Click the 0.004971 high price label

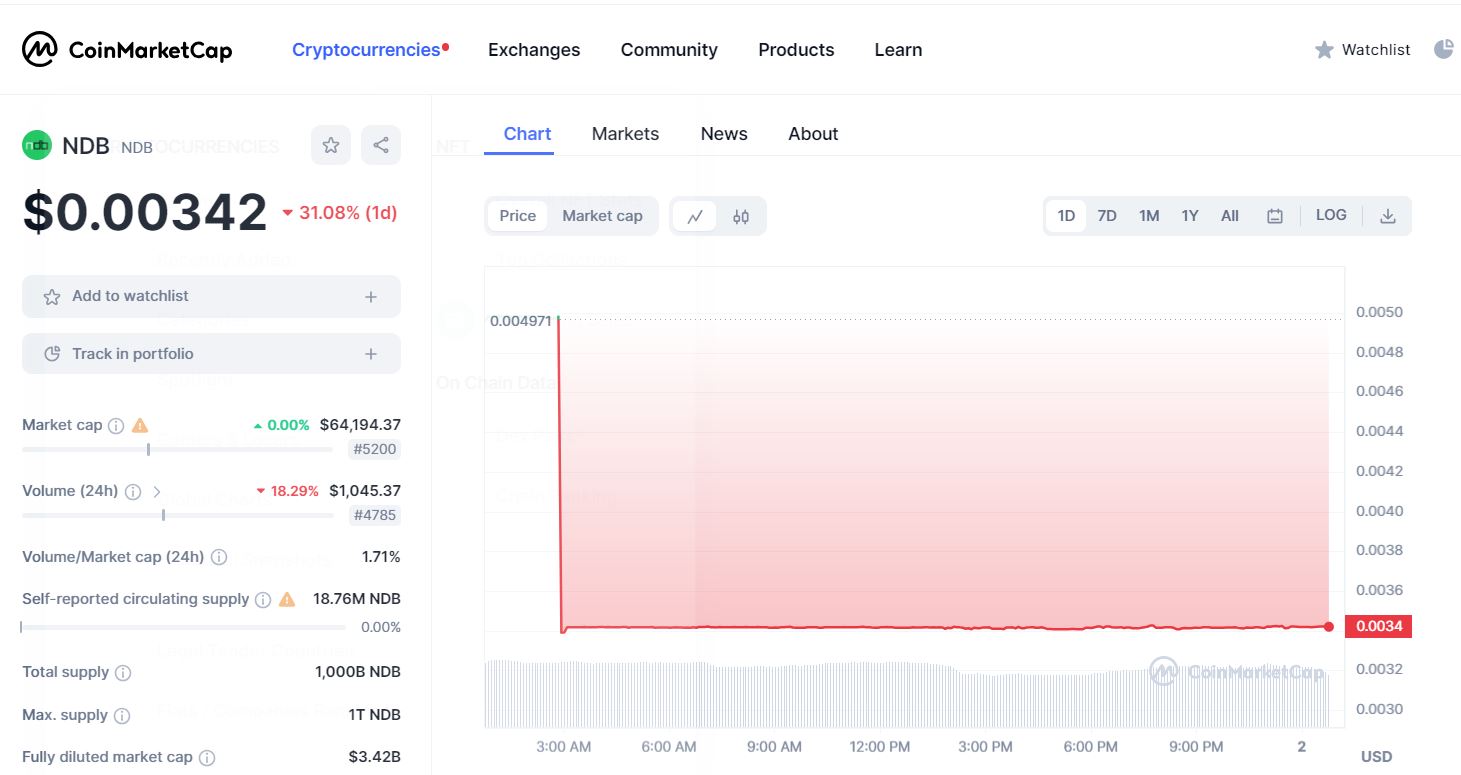pos(520,321)
